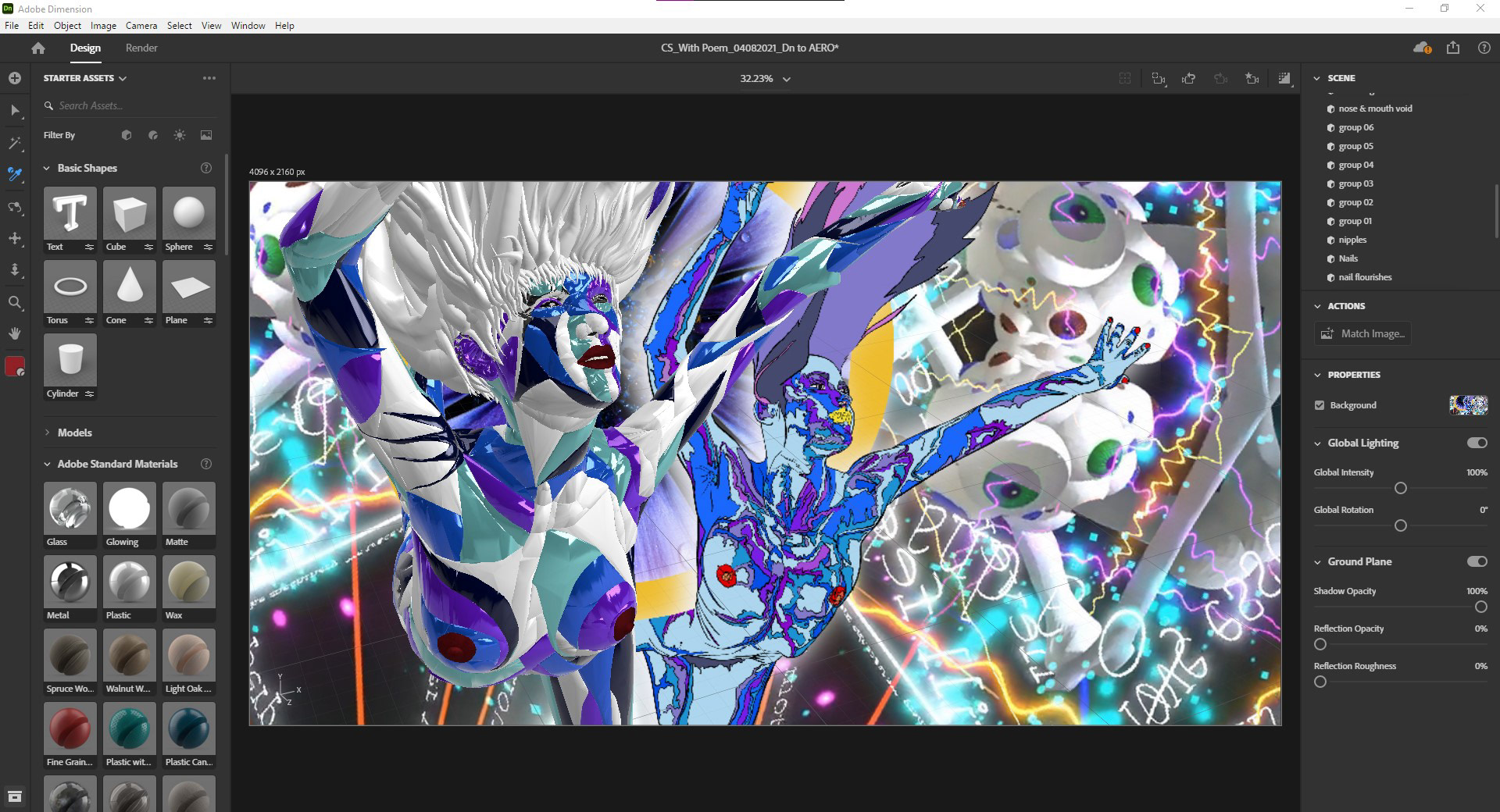Collapse the Scene panel
Viewport: 1500px width, 812px height.
[1317, 78]
